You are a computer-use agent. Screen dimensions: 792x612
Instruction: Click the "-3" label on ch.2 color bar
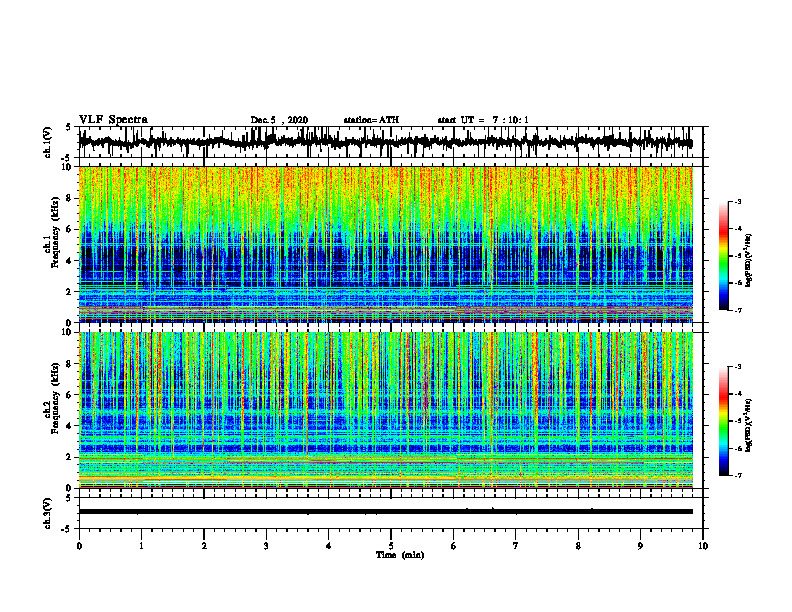[738, 367]
